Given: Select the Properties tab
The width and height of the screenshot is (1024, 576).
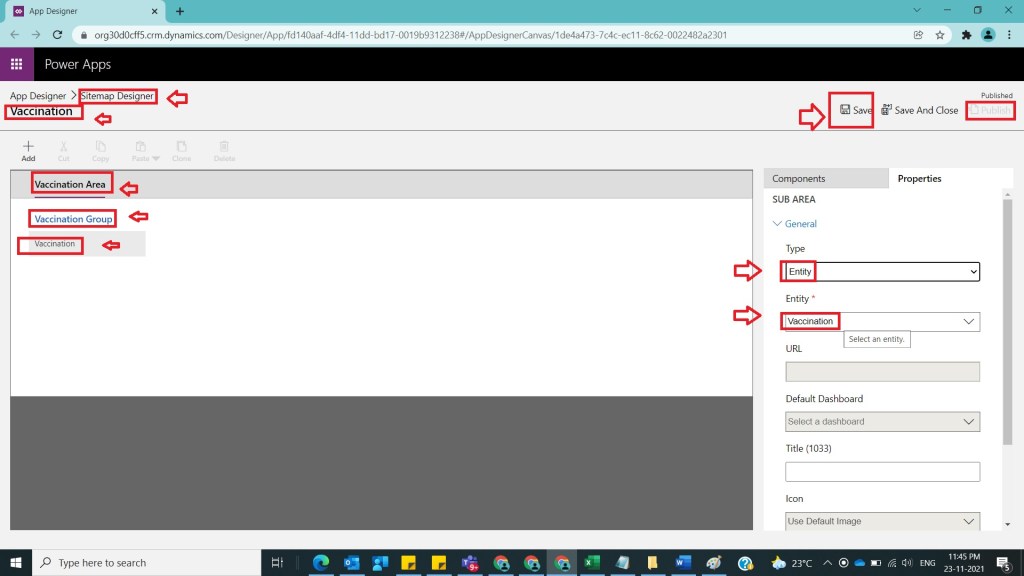Looking at the screenshot, I should click(x=919, y=178).
